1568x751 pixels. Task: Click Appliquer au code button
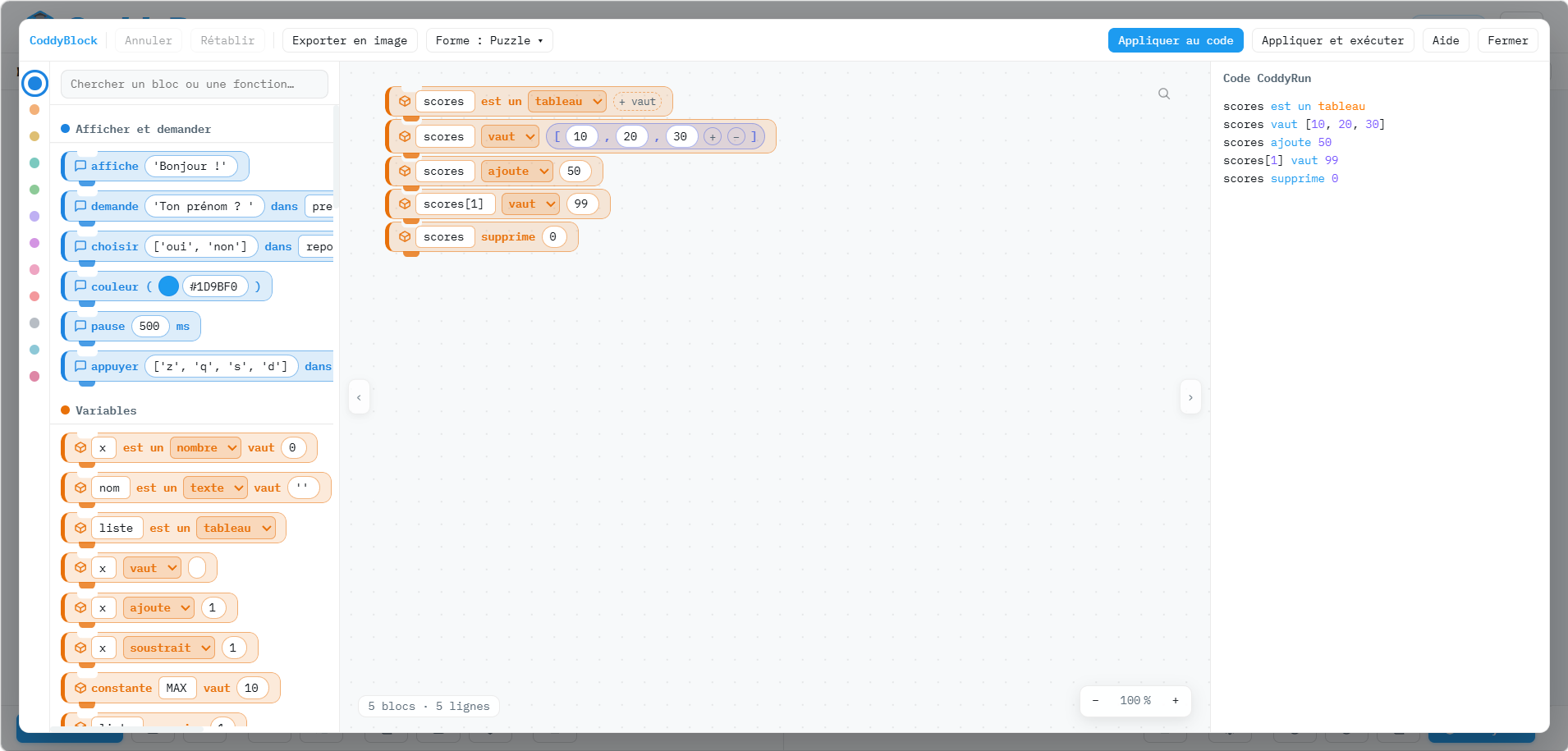click(1176, 40)
